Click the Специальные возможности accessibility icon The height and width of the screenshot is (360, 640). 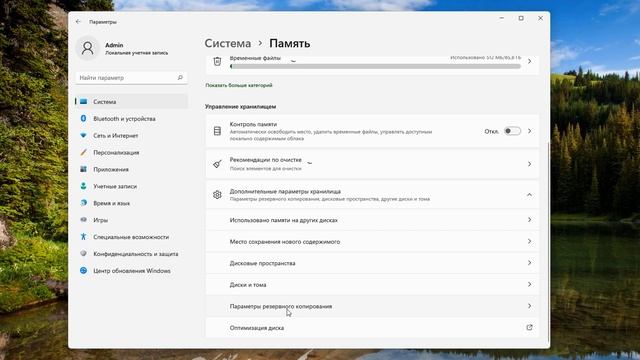pos(83,237)
